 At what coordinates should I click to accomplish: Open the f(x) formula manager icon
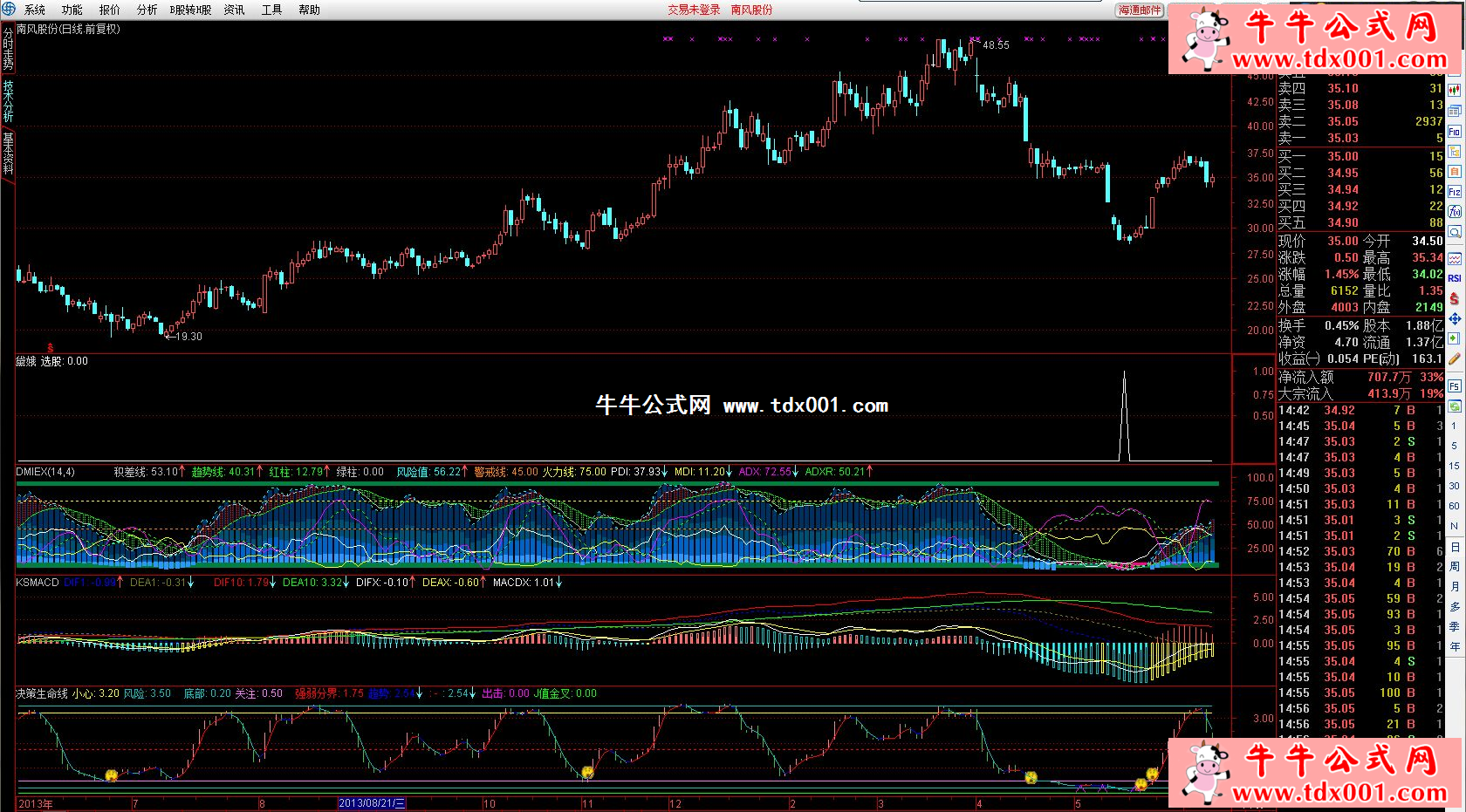pyautogui.click(x=1455, y=212)
